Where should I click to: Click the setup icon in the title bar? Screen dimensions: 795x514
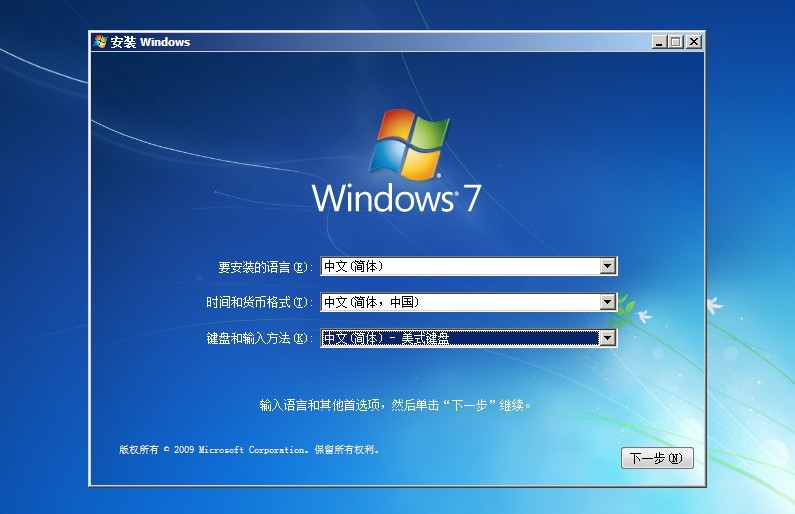[x=100, y=42]
